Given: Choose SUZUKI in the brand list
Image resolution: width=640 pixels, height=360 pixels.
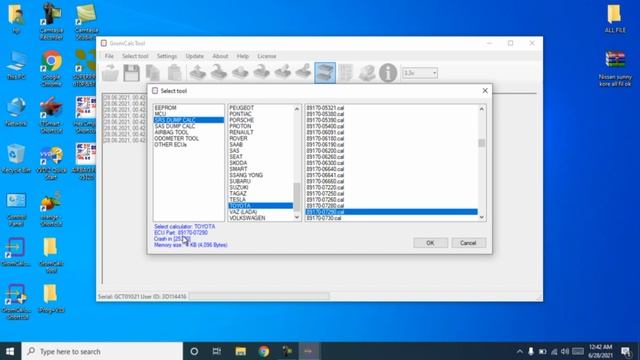Looking at the screenshot, I should [260, 187].
